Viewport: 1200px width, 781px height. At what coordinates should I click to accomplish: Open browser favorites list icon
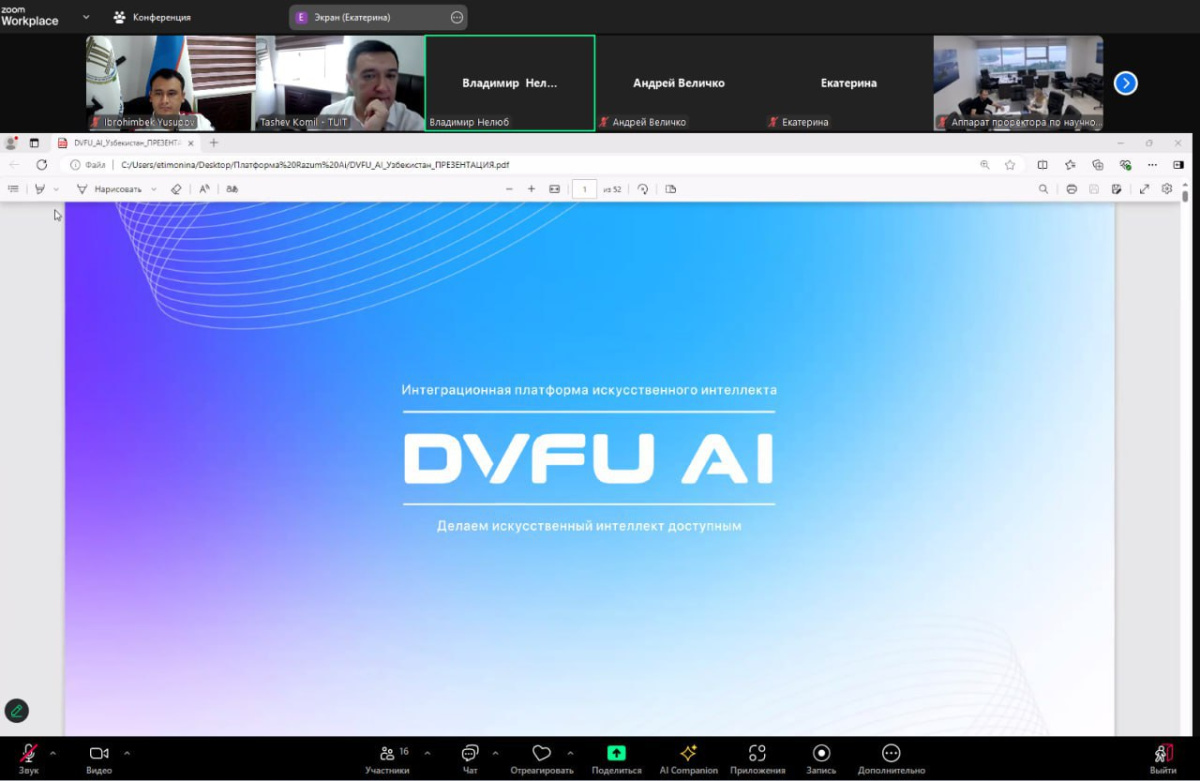click(x=1070, y=165)
